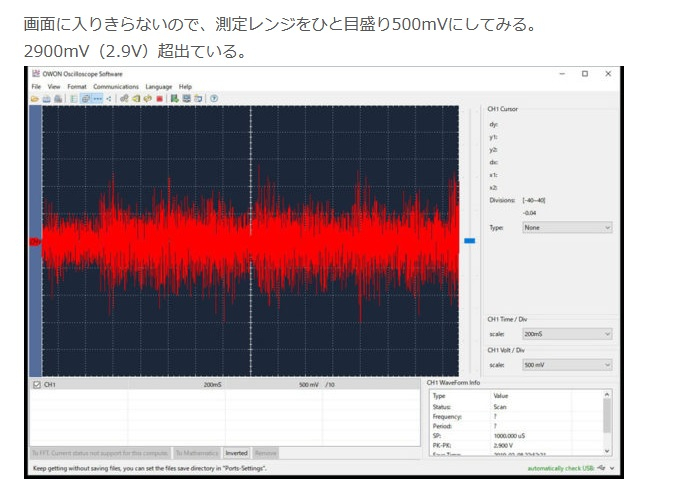The height and width of the screenshot is (486, 673).
Task: Click the second toolbar icon beside open folder
Action: [47, 98]
